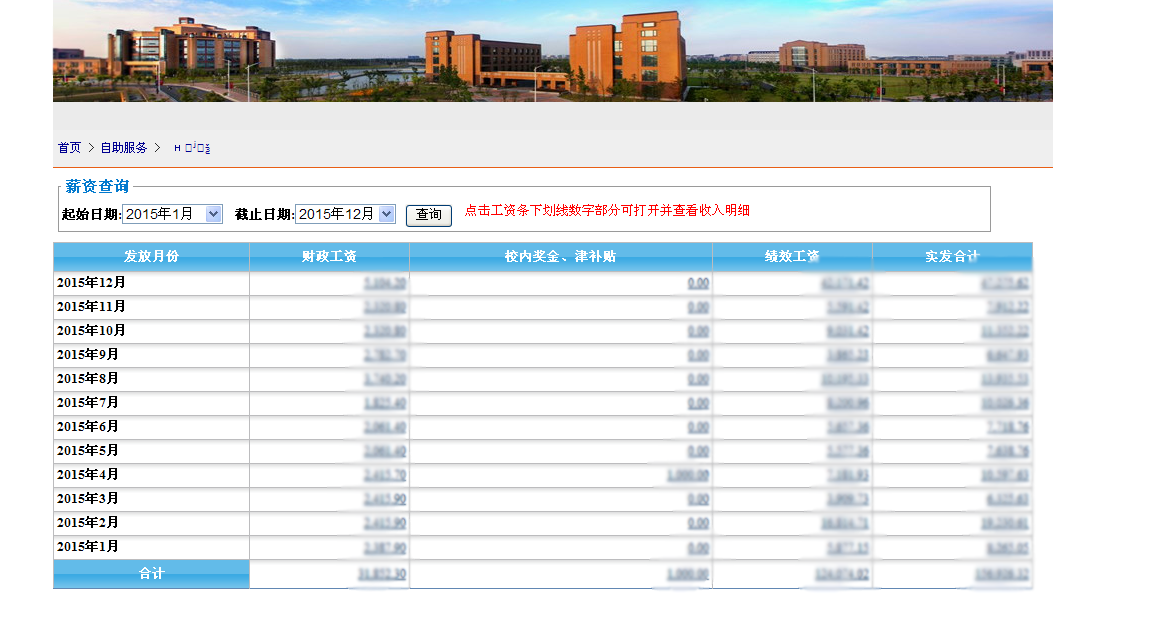Select the 财政工资 column header

(329, 257)
